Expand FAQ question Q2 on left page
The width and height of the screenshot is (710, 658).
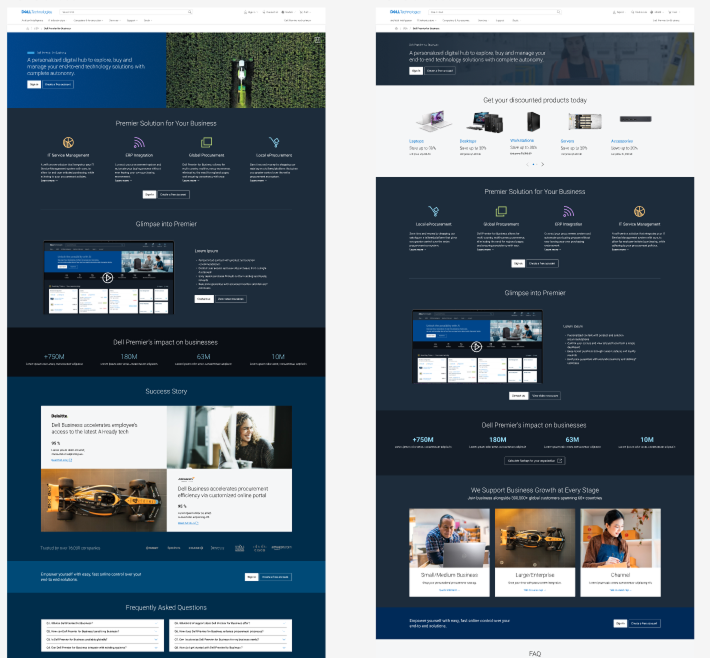coord(102,631)
